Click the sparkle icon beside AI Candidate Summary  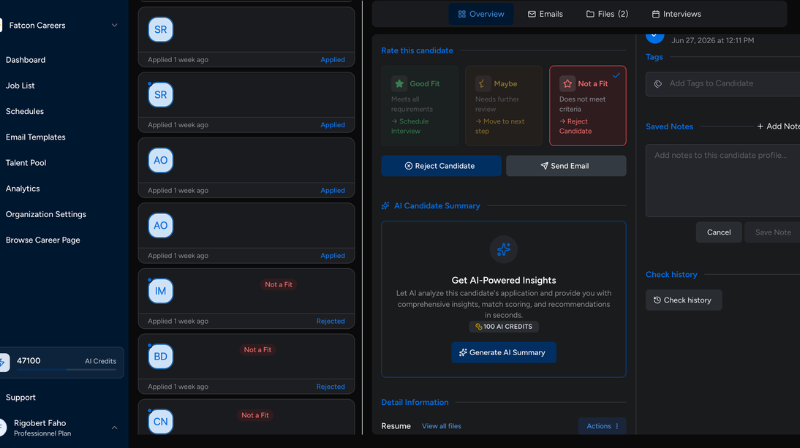385,206
